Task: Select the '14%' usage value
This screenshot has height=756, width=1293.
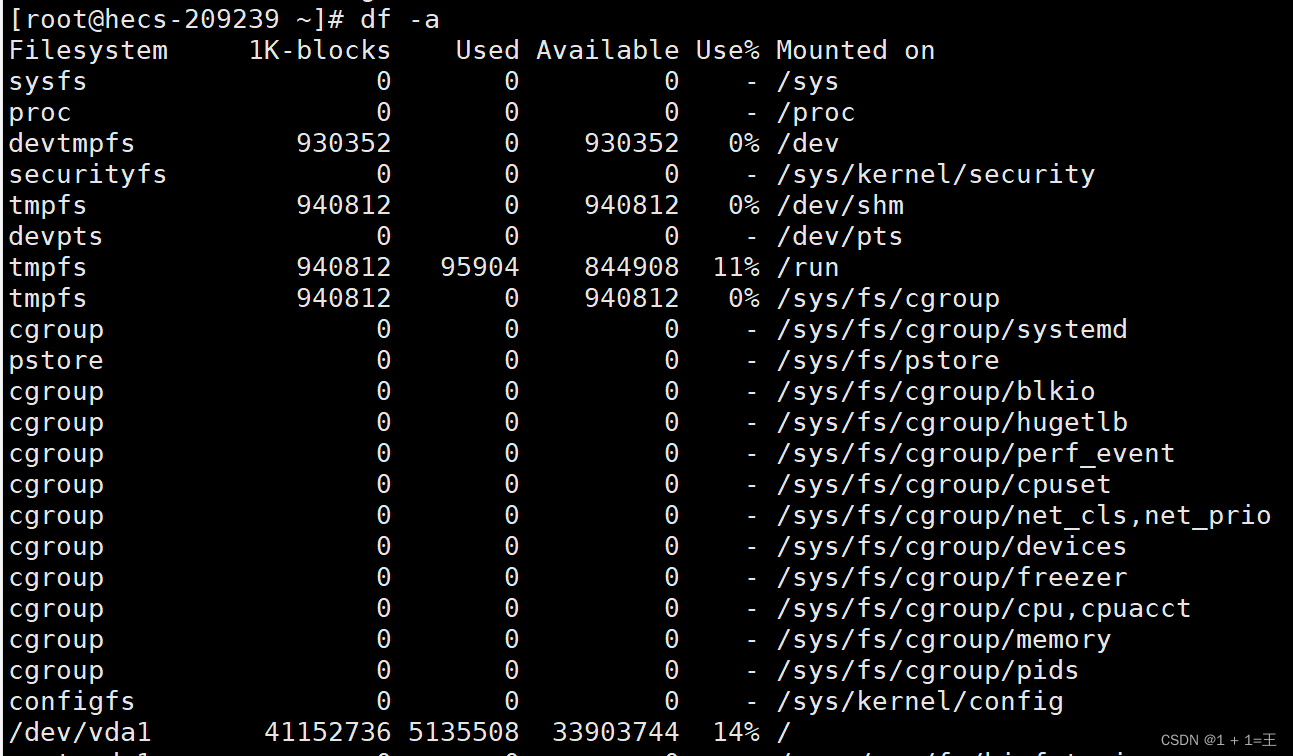Action: (x=736, y=732)
